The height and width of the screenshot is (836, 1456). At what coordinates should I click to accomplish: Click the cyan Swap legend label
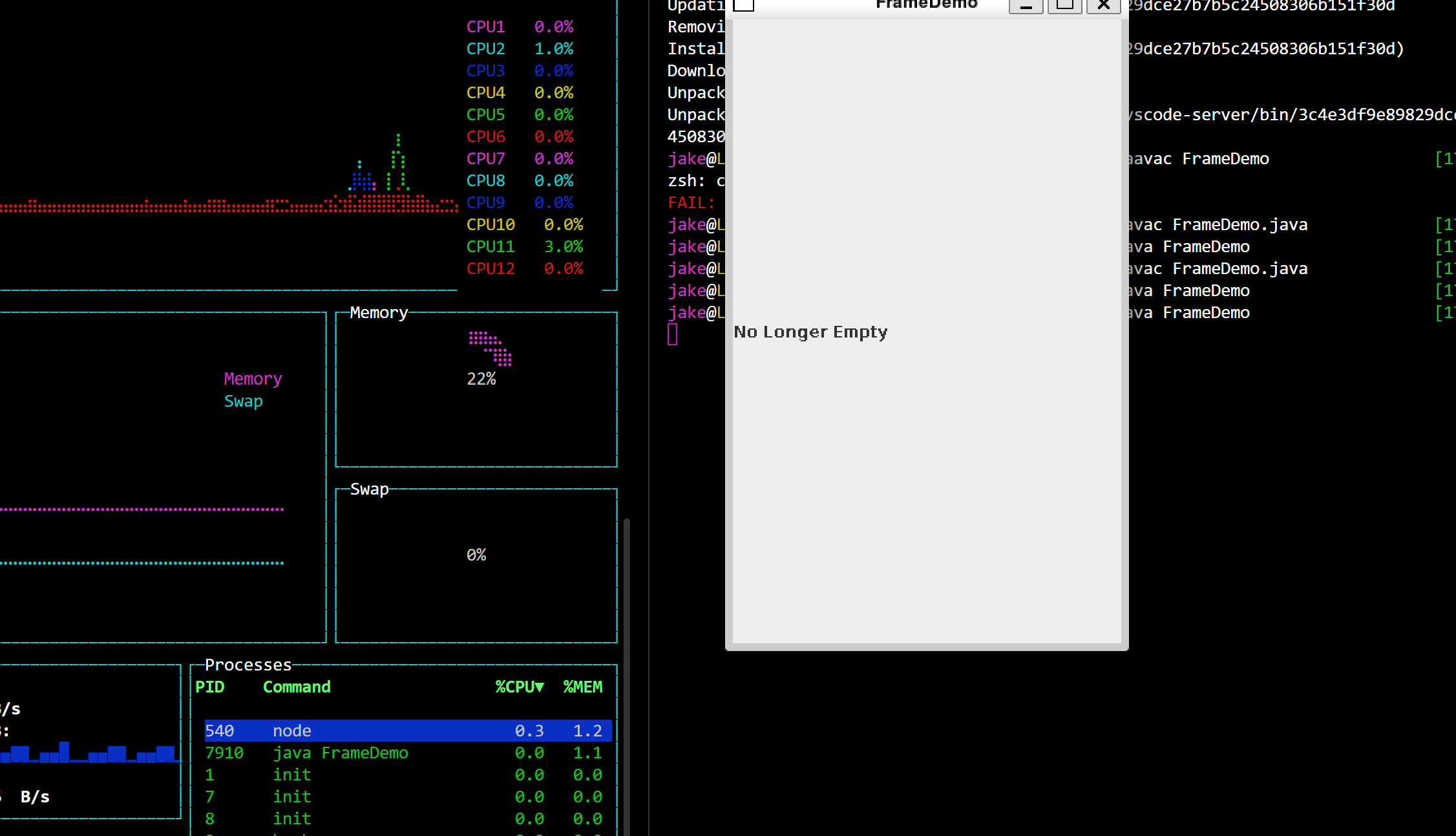(243, 401)
